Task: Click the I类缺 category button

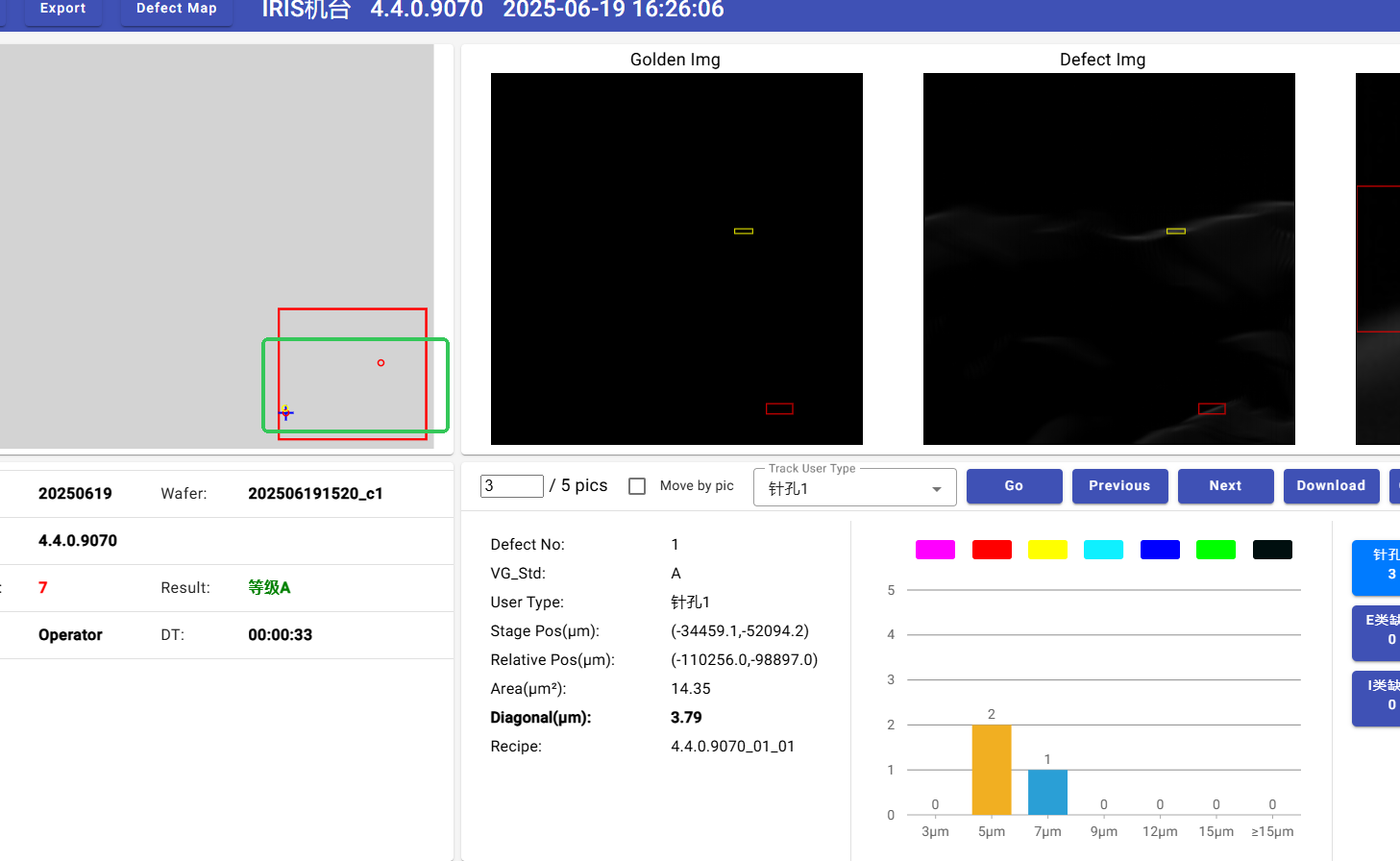Action: pyautogui.click(x=1377, y=698)
